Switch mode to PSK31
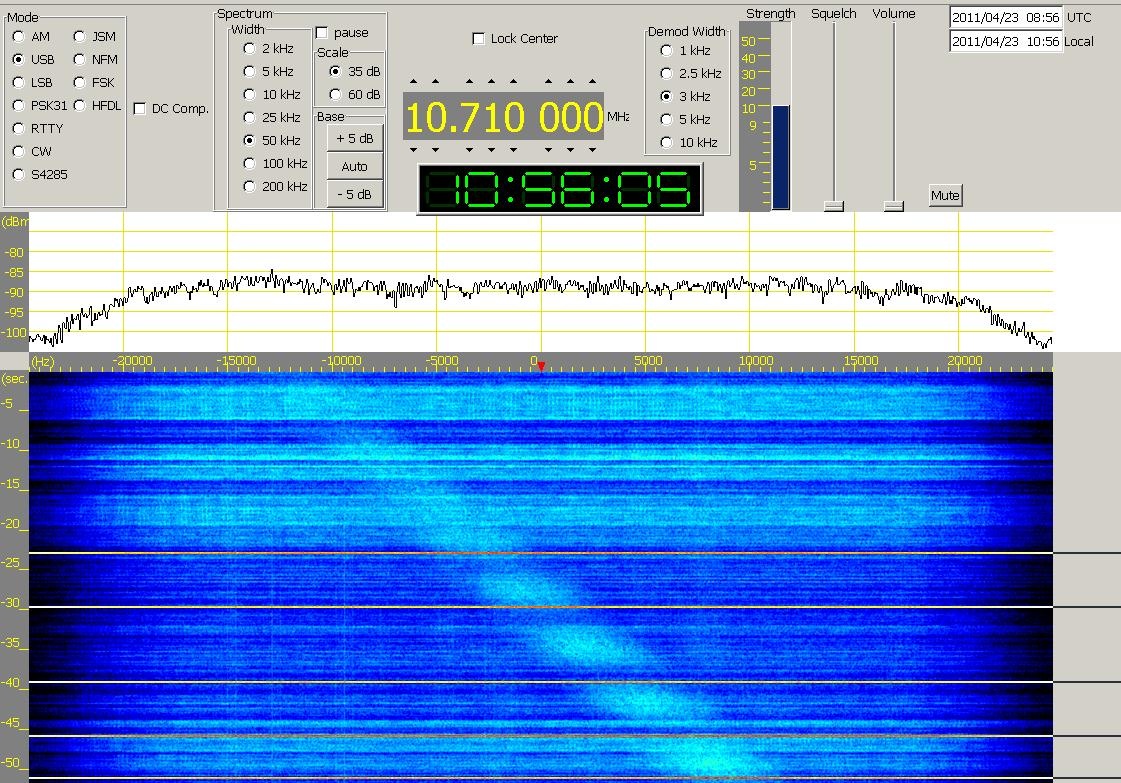Viewport: 1121px width, 783px height. click(x=19, y=106)
